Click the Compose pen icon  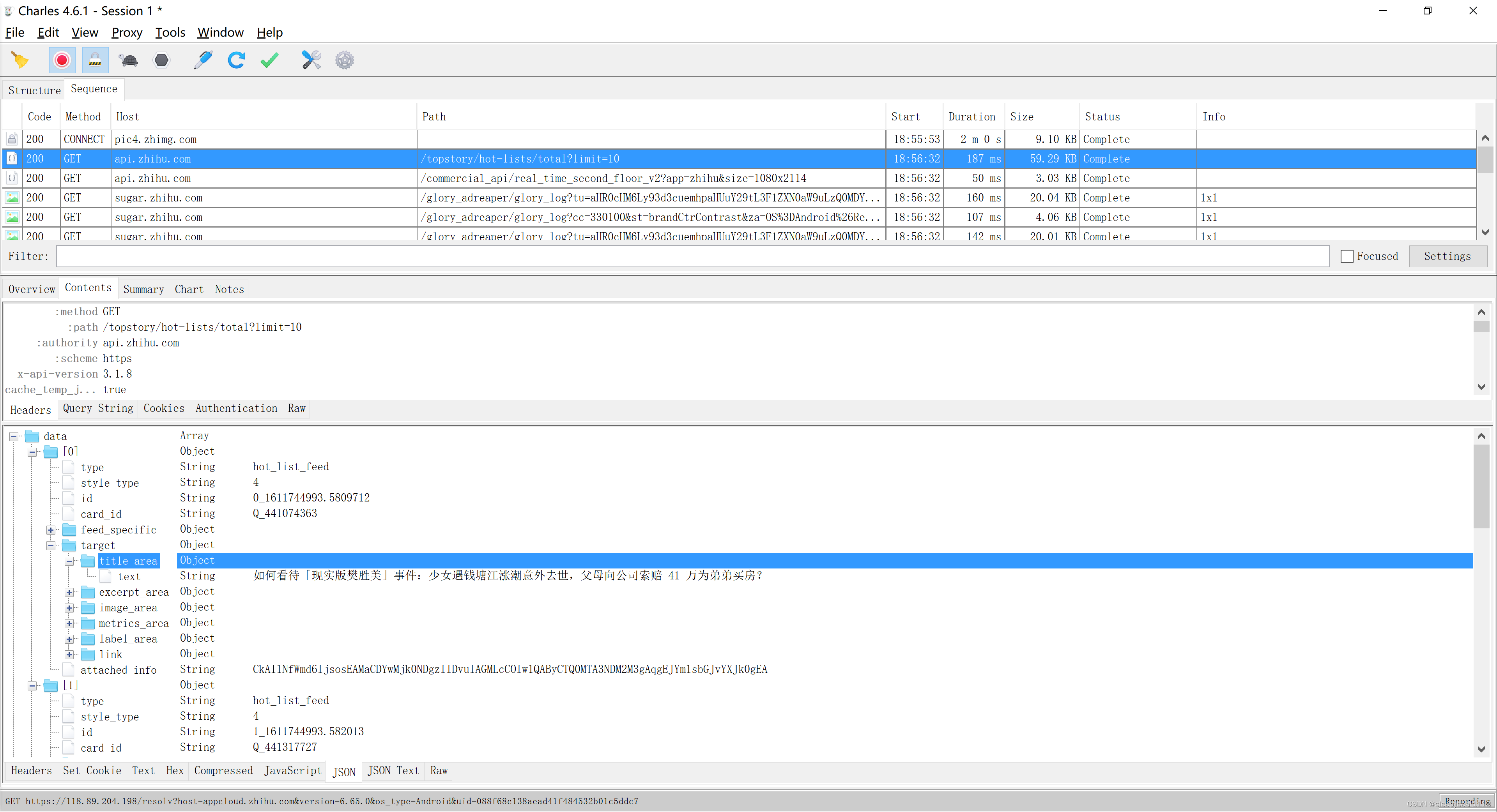[x=203, y=60]
